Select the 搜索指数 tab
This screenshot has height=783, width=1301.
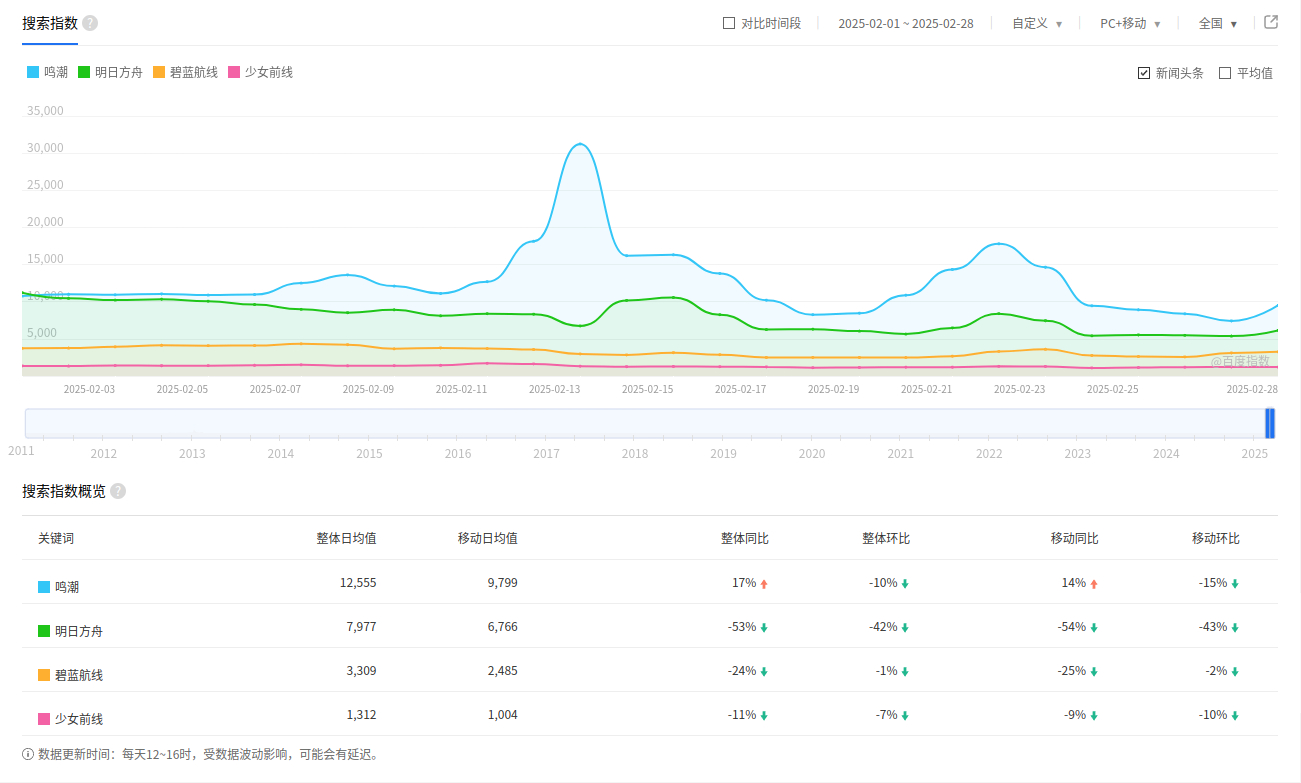[50, 23]
